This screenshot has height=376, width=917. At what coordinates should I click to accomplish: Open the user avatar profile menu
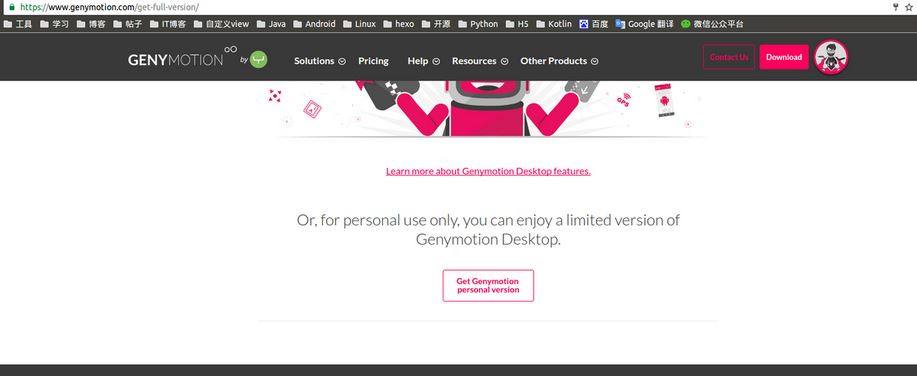point(830,57)
